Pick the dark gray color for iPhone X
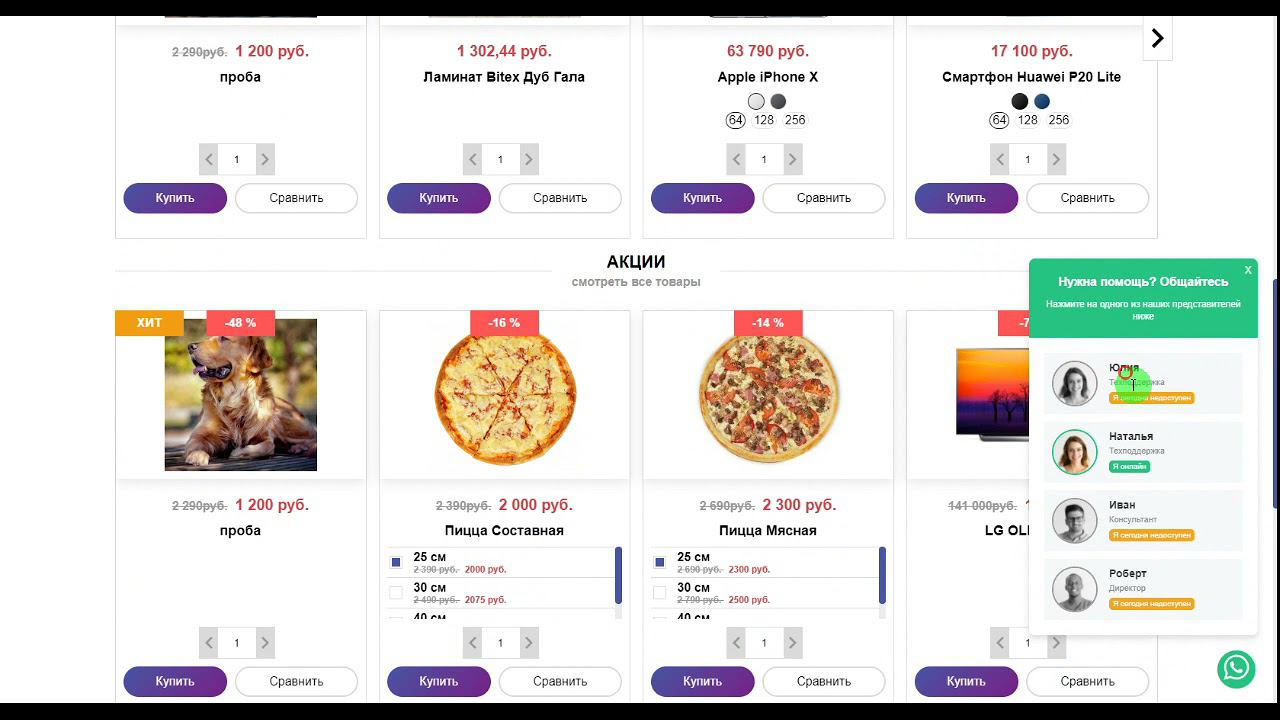Image resolution: width=1280 pixels, height=720 pixels. pos(778,101)
